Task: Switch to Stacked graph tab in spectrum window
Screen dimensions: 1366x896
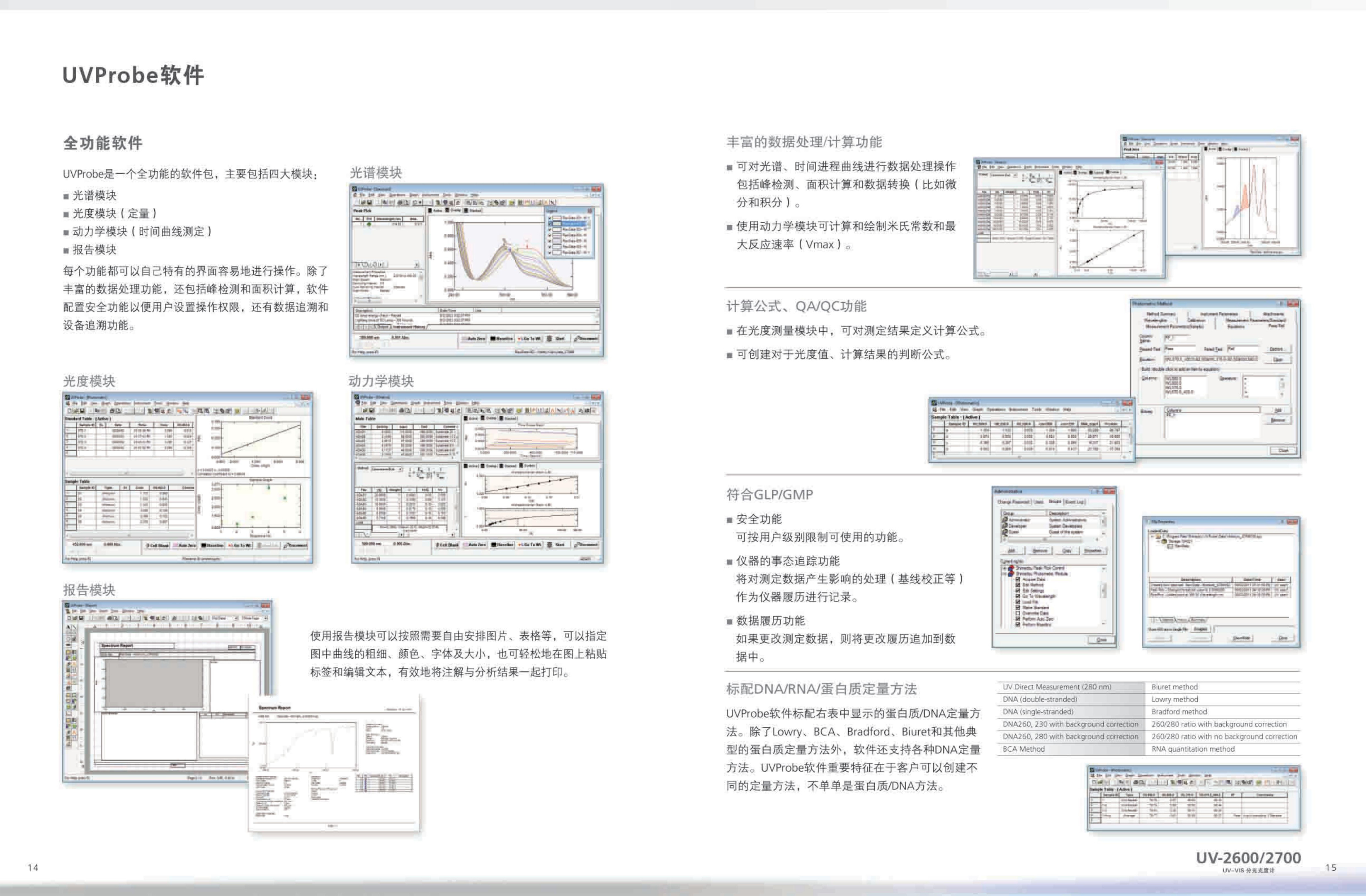Action: pyautogui.click(x=472, y=211)
